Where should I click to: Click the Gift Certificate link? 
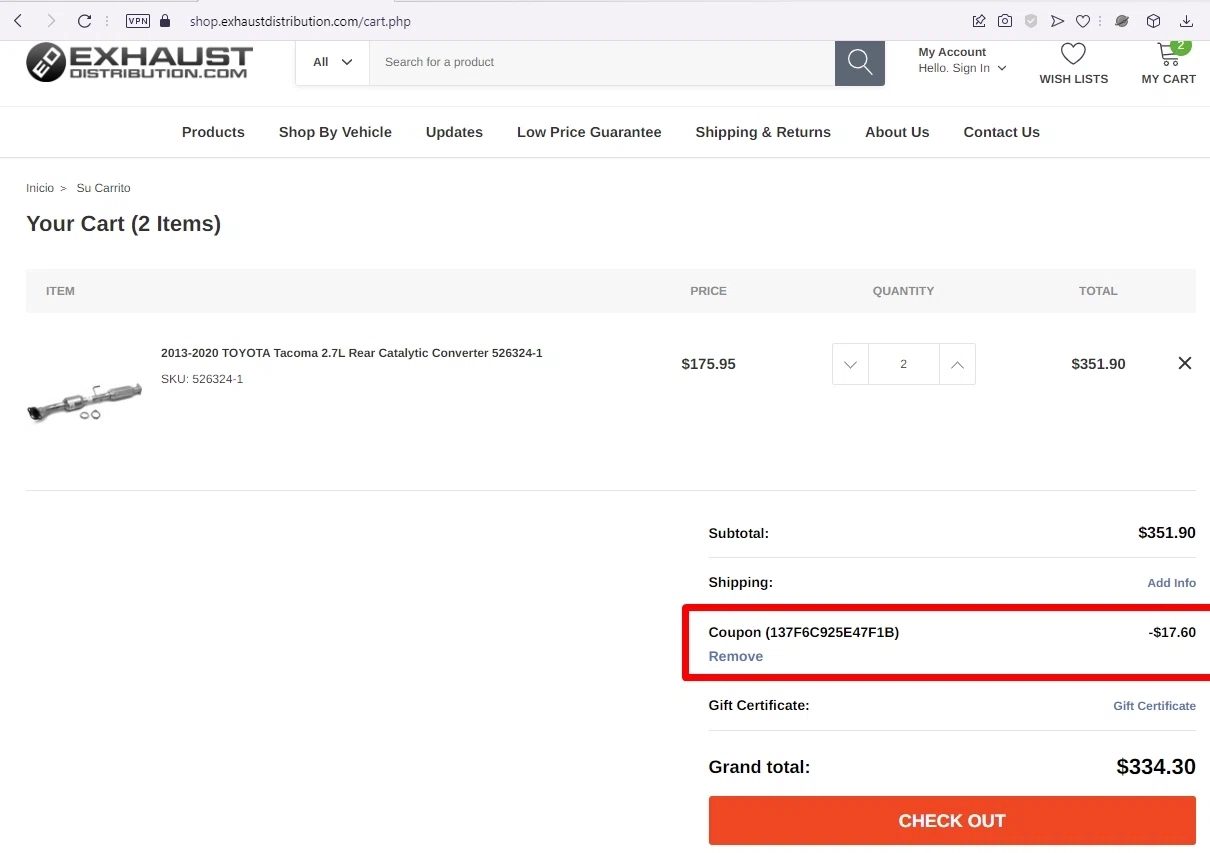tap(1154, 706)
